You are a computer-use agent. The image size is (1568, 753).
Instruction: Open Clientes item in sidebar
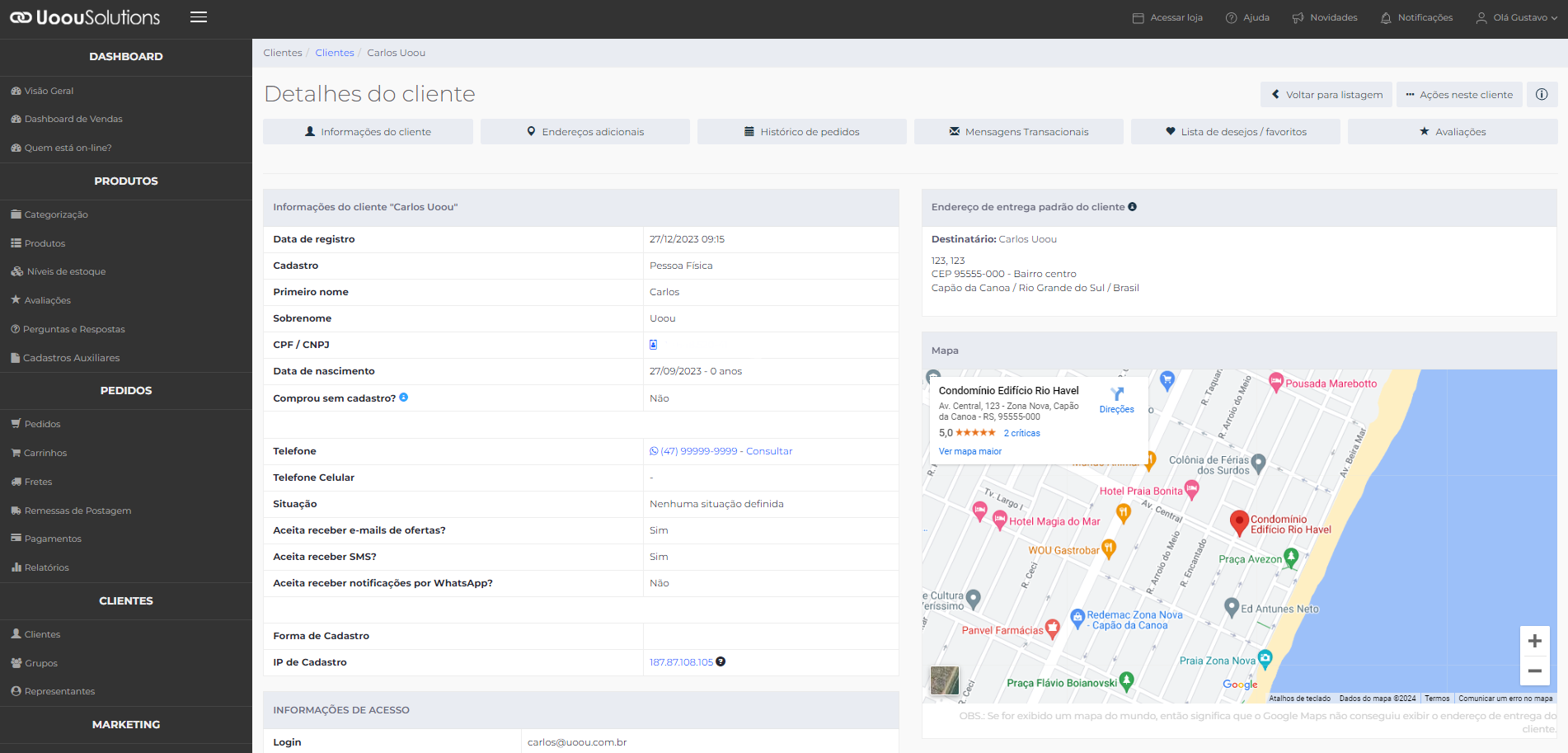tap(35, 634)
